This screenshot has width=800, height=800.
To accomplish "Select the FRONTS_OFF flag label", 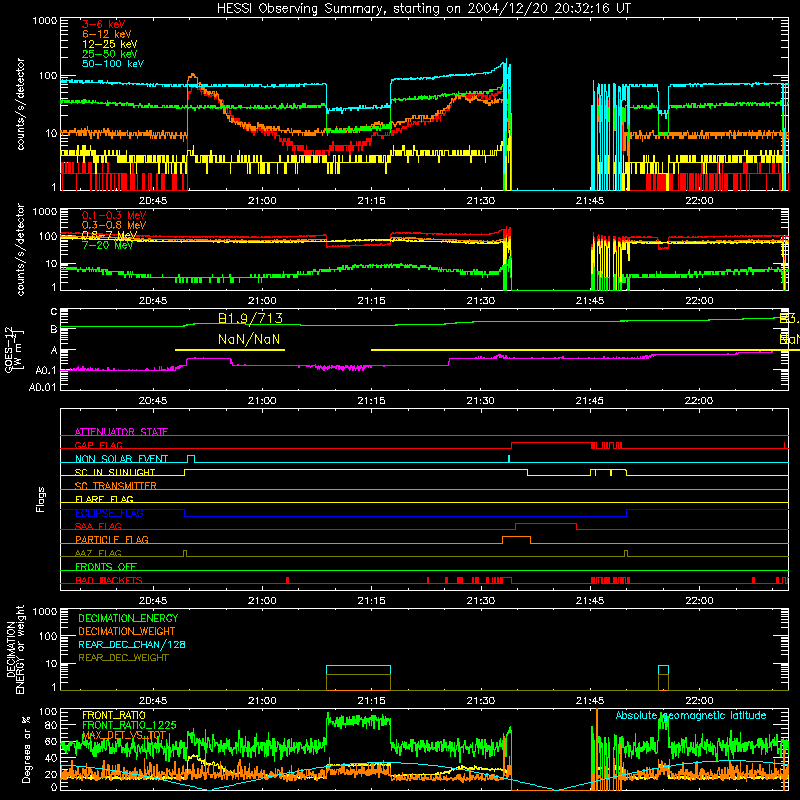I will 106,566.
